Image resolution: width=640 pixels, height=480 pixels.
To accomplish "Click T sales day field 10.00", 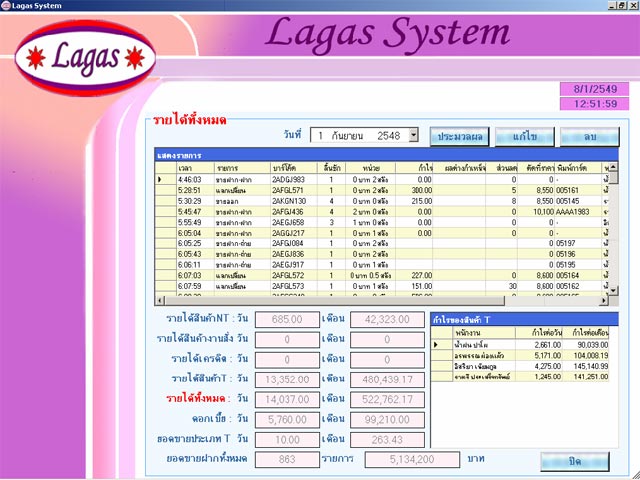I will 287,440.
